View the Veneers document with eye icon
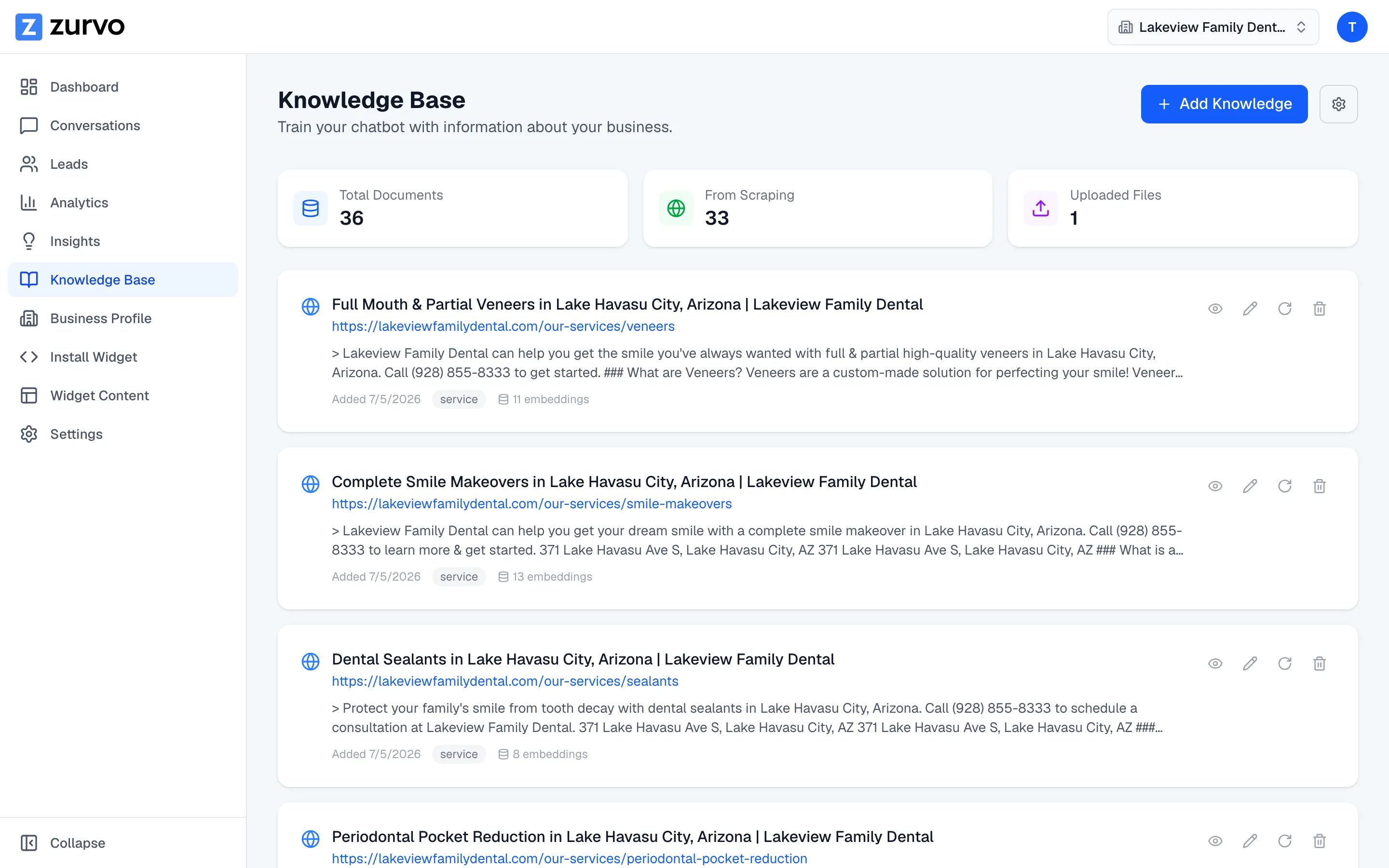The image size is (1389, 868). coord(1215,309)
